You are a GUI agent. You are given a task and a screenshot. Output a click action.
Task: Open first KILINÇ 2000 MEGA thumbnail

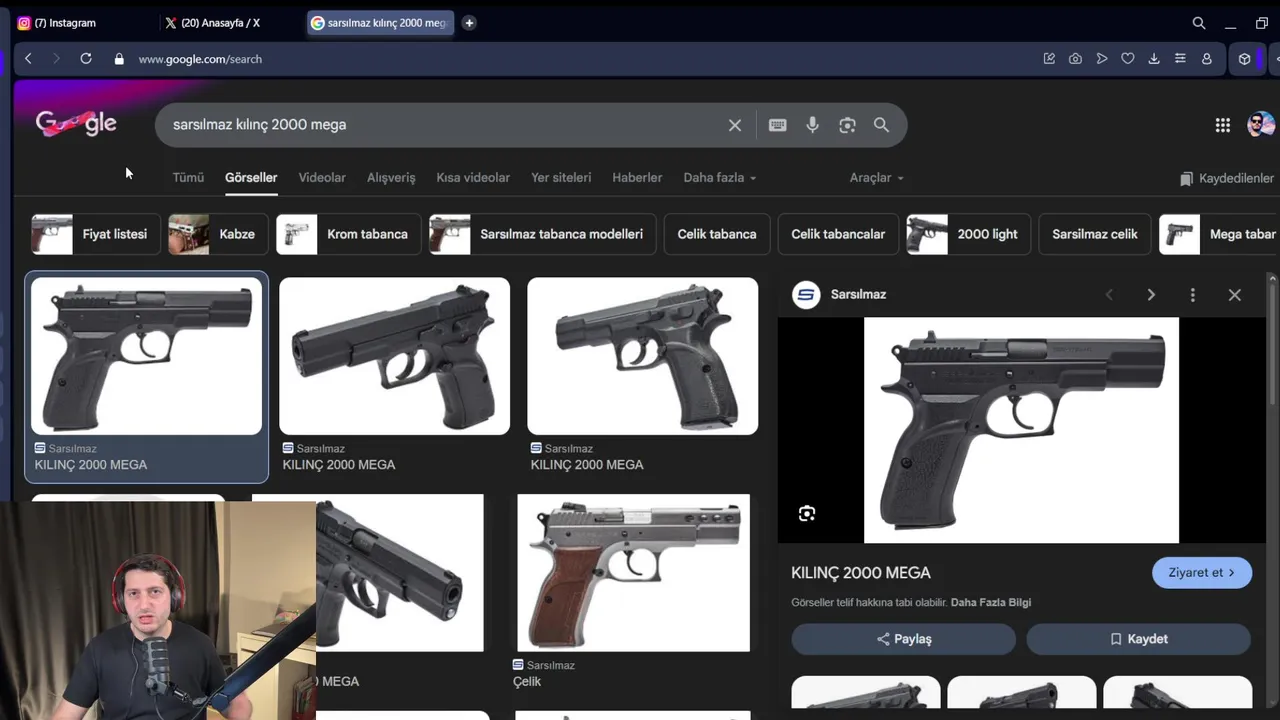(147, 356)
